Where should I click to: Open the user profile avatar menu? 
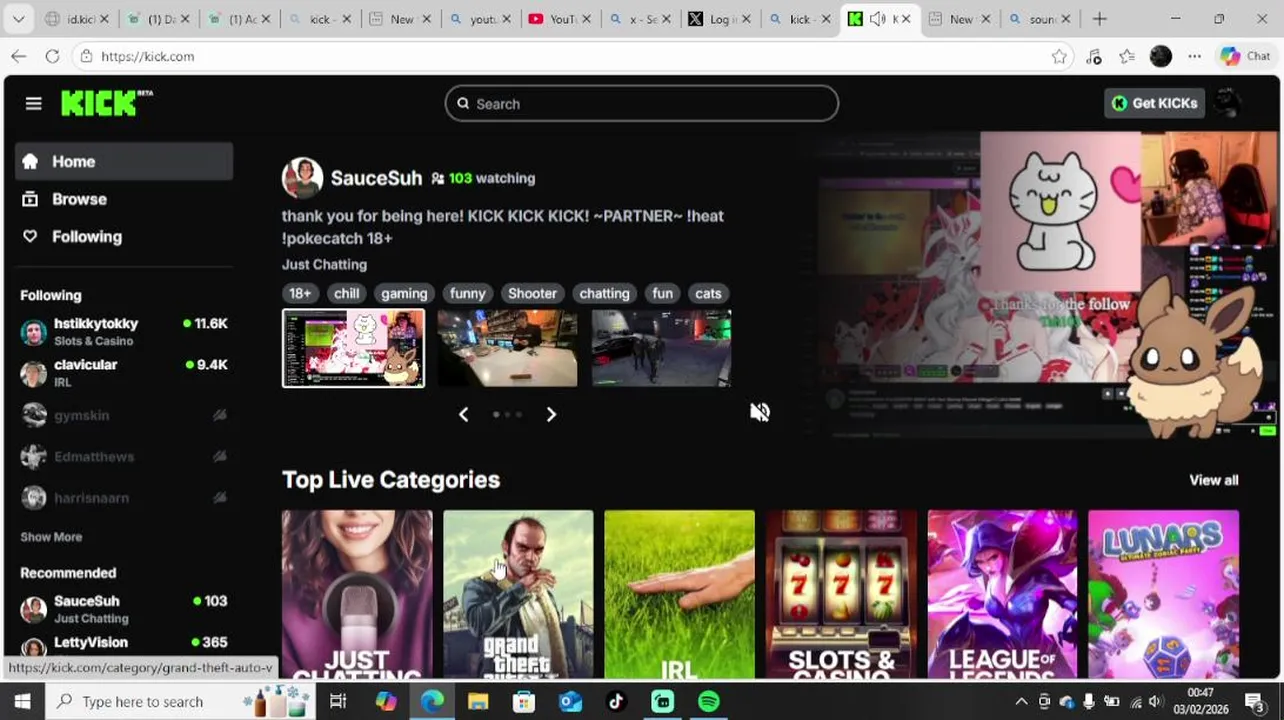(1228, 103)
